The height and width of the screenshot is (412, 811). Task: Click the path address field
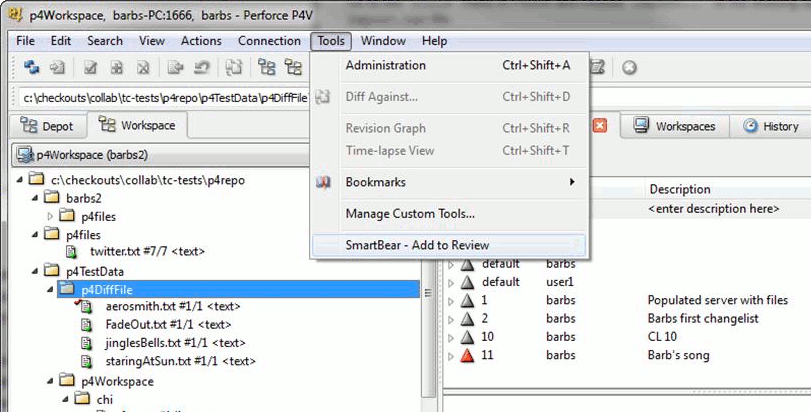[164, 98]
